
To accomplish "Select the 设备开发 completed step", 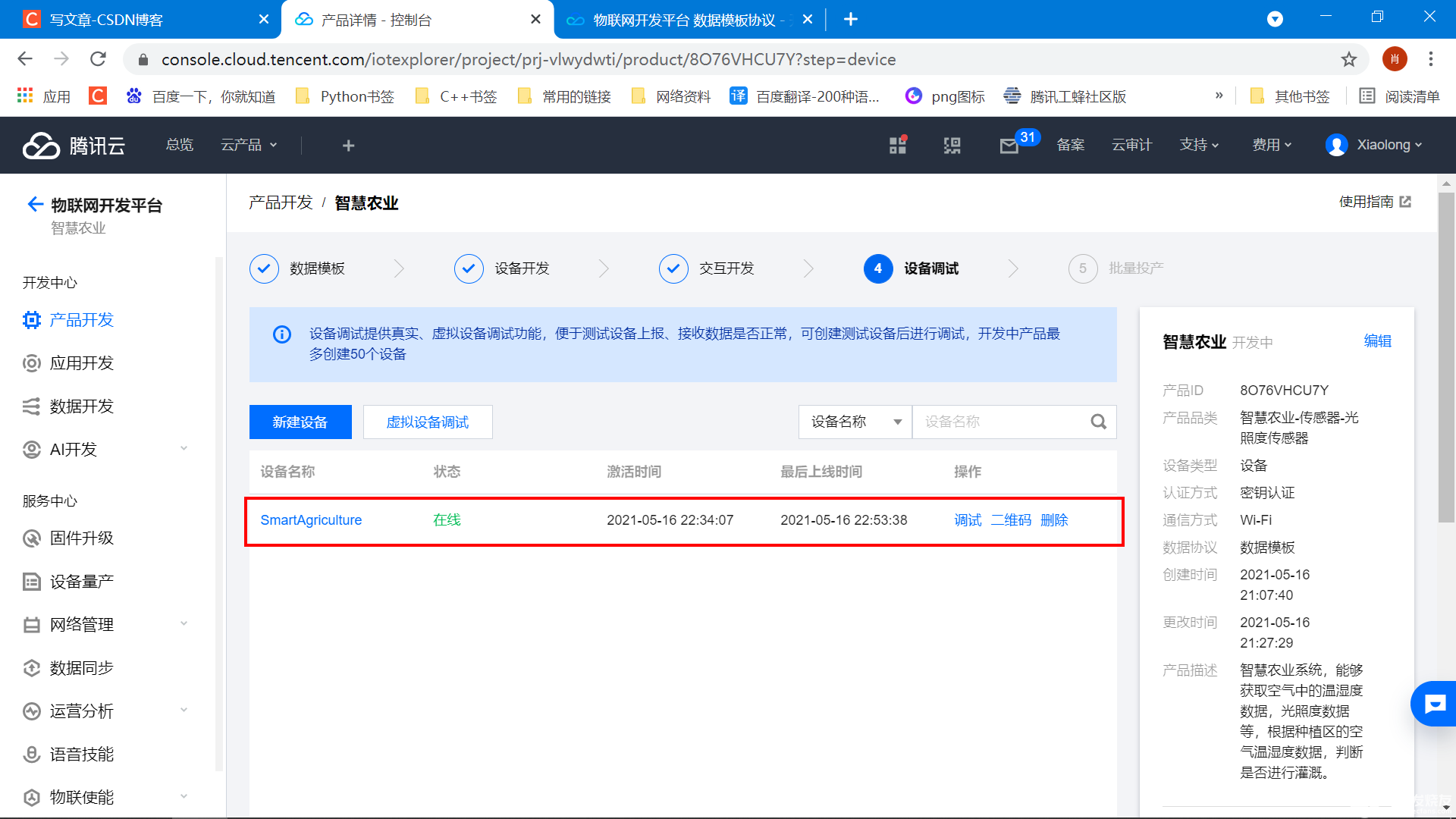I will (x=469, y=268).
